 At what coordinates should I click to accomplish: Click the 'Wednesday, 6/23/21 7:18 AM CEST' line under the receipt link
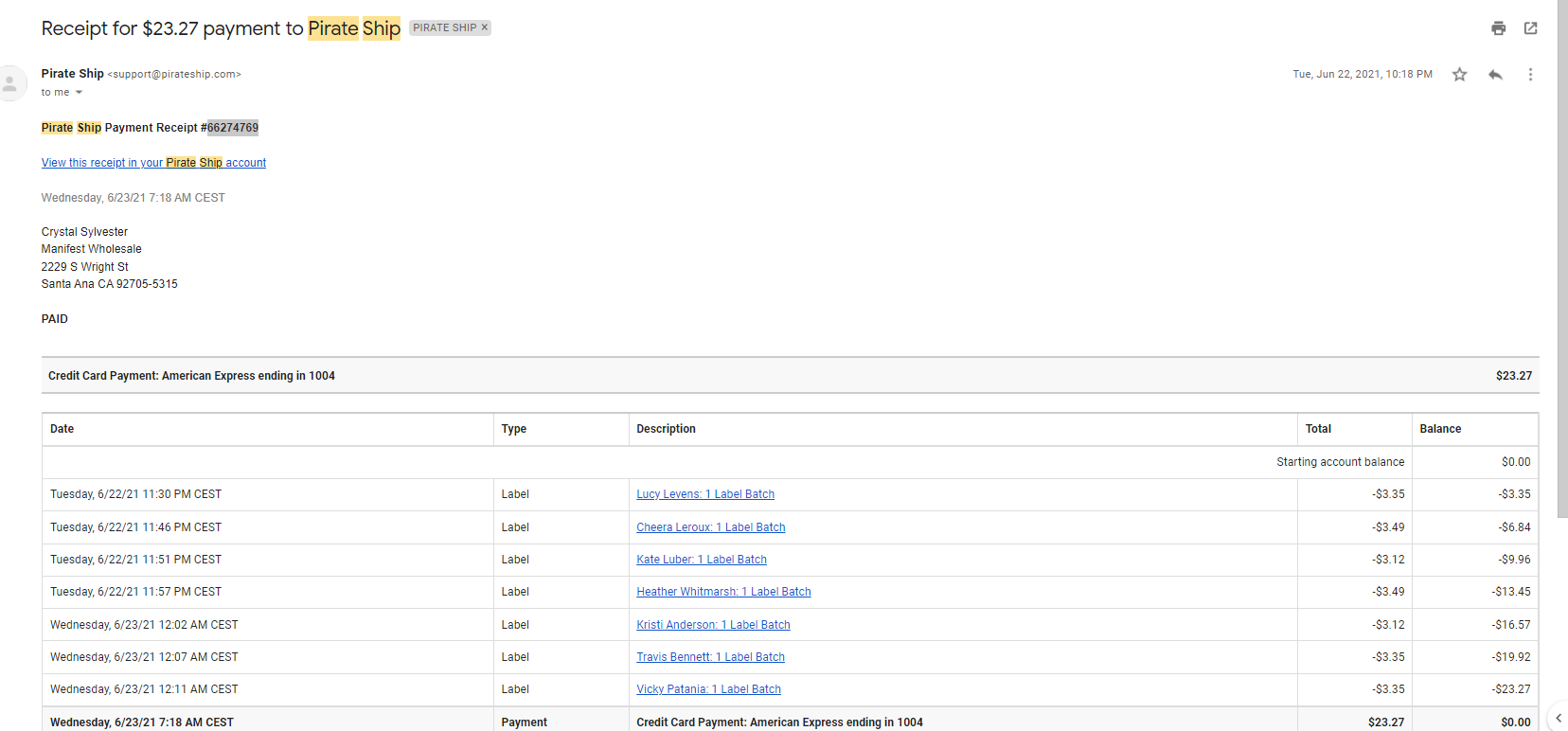[134, 198]
